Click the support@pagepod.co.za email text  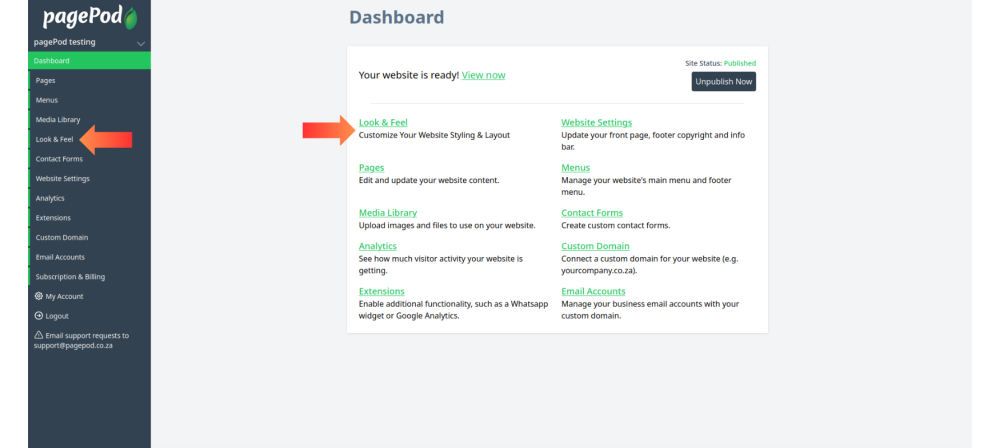(73, 345)
